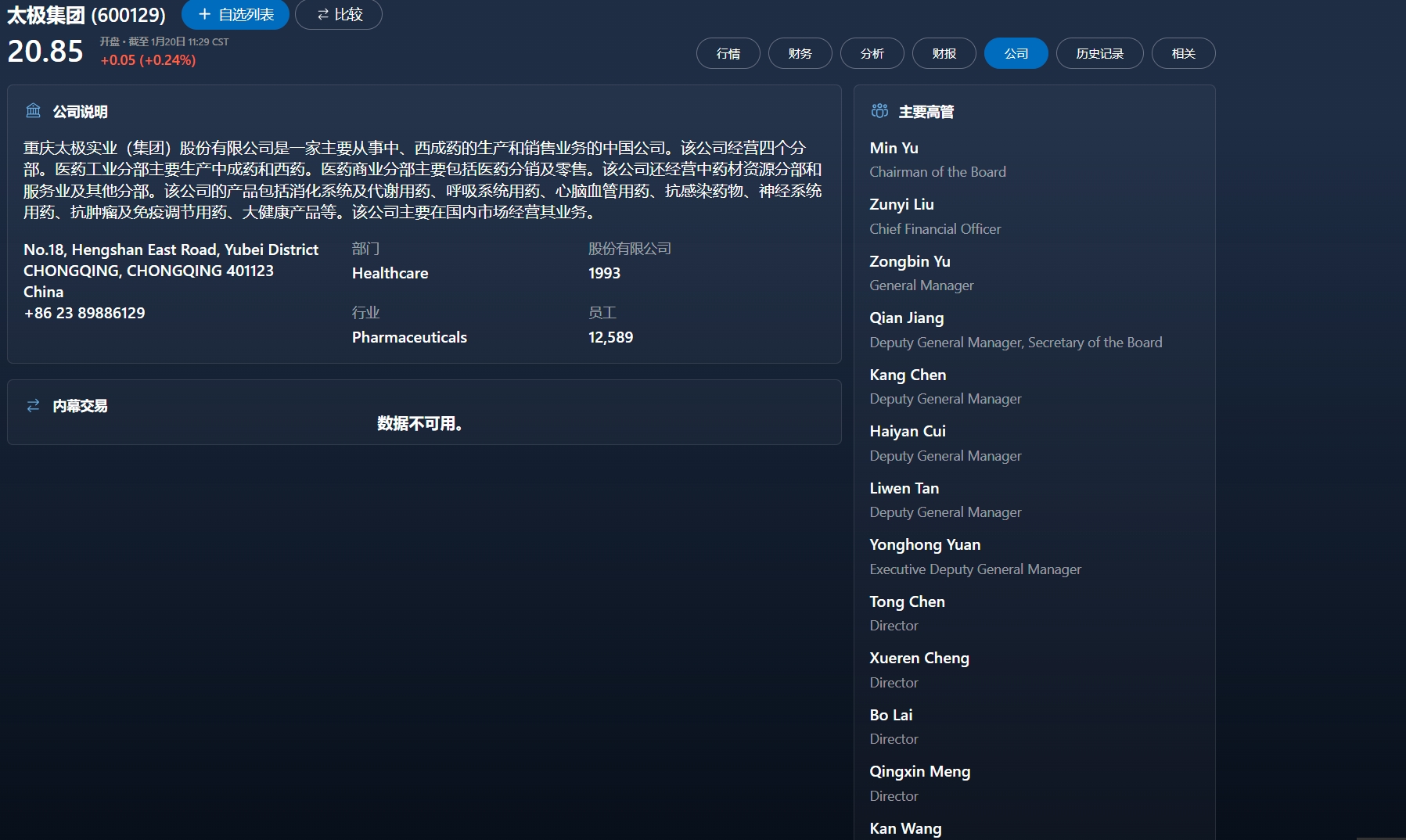Click executive name Liwen Tan

coord(904,488)
